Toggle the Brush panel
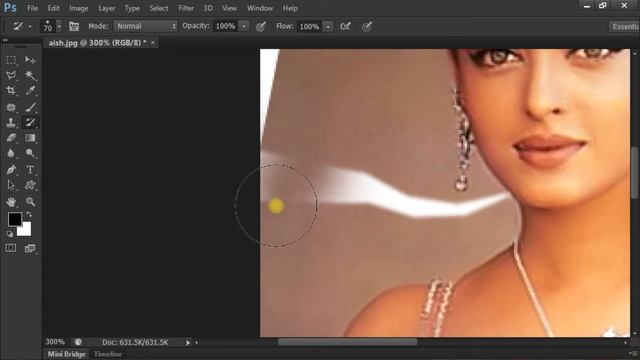This screenshot has width=640, height=360. (x=74, y=27)
